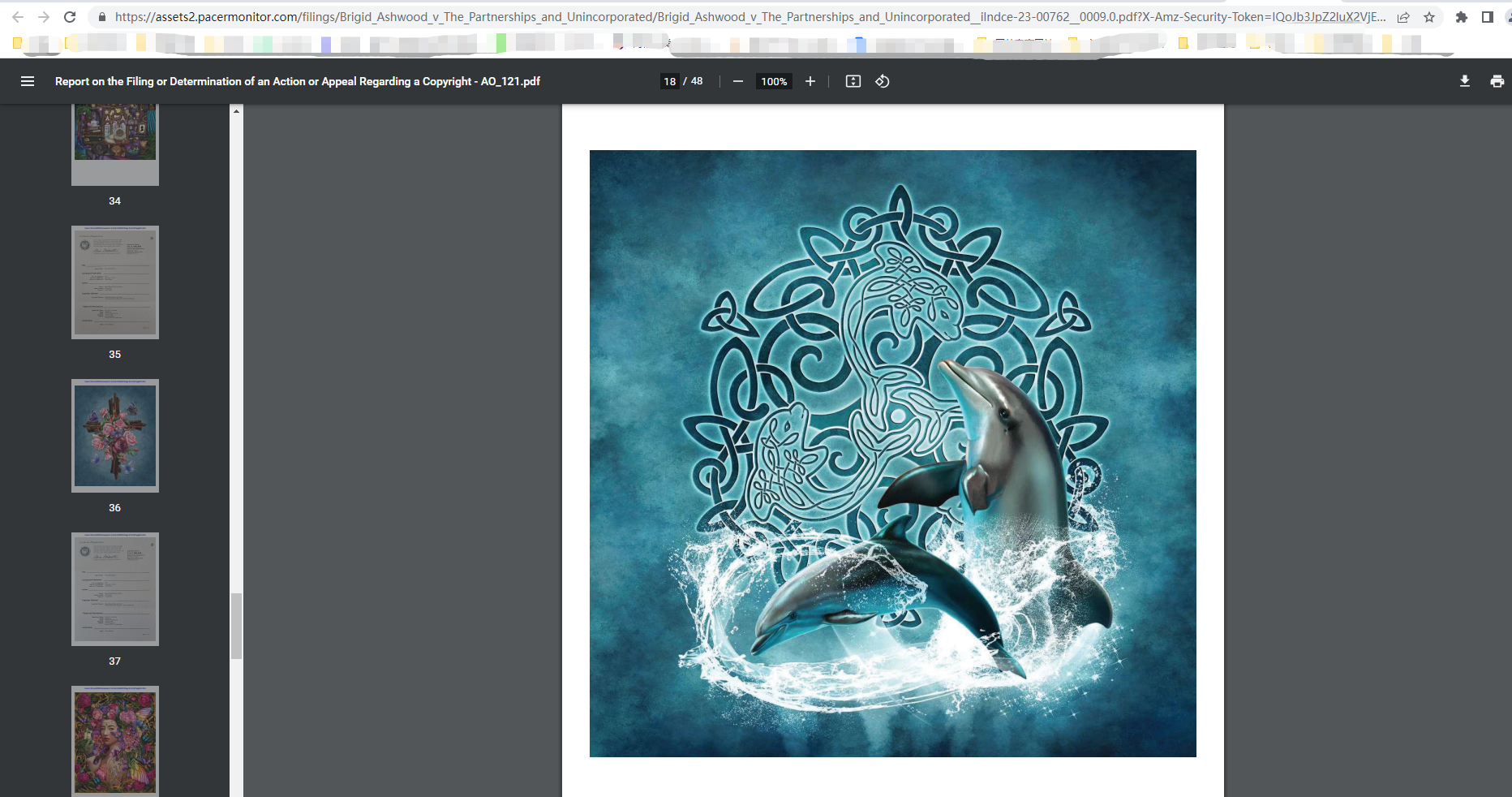Click the sidebar scrollbar up arrow
The image size is (1512, 797).
(236, 110)
